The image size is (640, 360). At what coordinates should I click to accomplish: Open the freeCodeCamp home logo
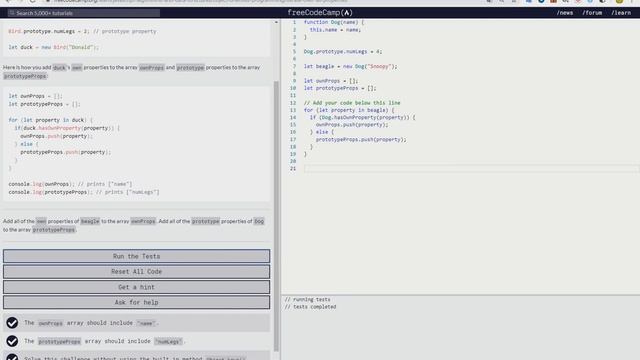[320, 13]
